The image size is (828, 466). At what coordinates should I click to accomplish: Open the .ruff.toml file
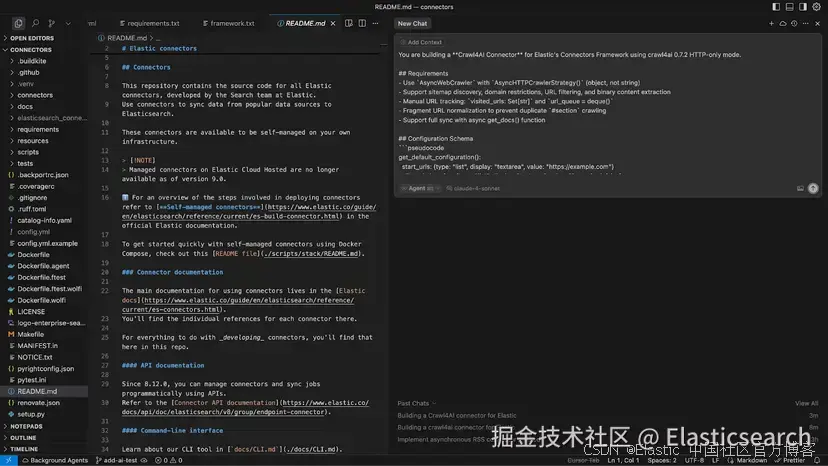point(44,209)
